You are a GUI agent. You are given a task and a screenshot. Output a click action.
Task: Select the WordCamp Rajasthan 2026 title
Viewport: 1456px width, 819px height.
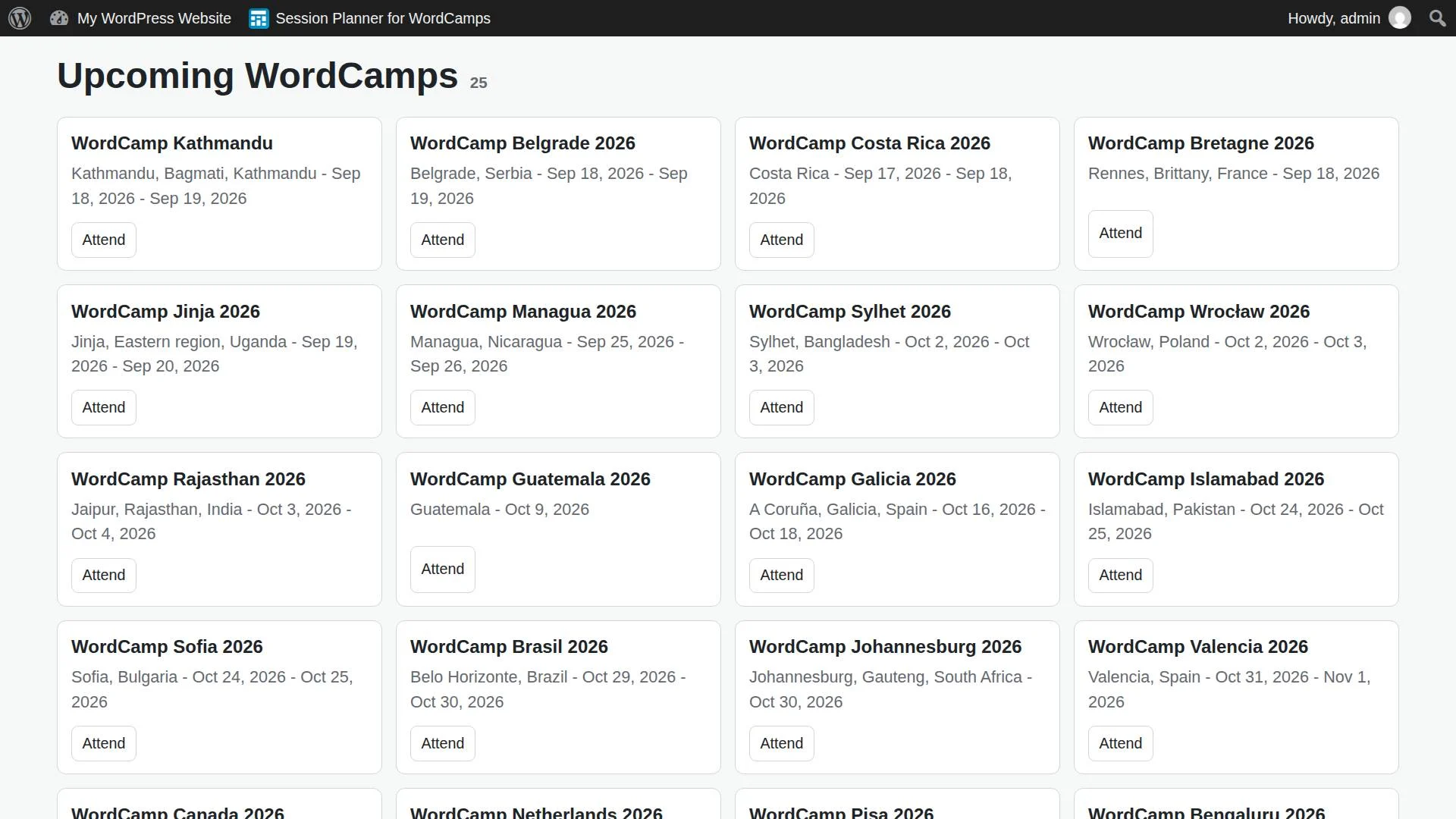pyautogui.click(x=188, y=479)
